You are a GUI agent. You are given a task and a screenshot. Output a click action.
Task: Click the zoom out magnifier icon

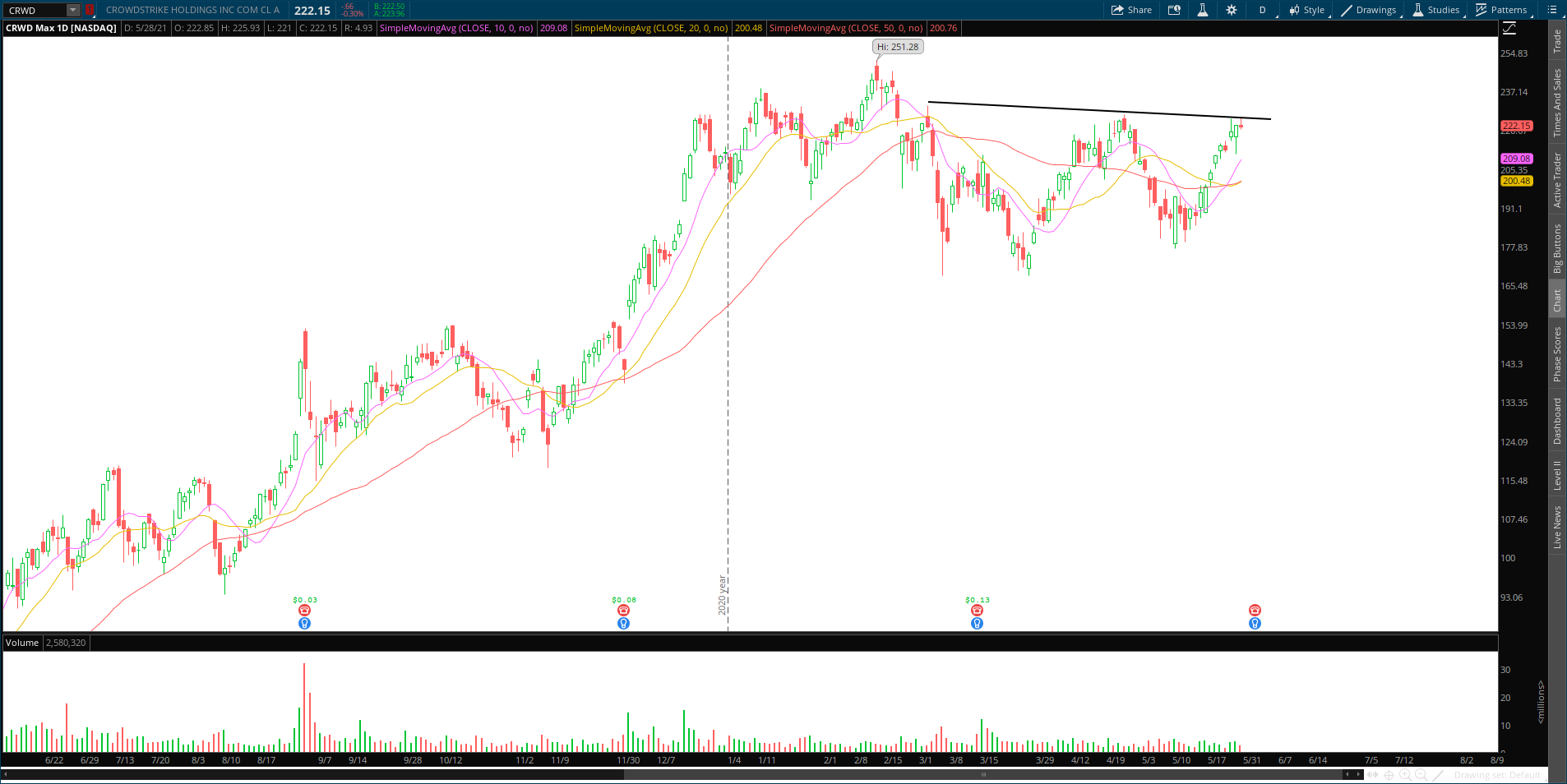(1422, 775)
